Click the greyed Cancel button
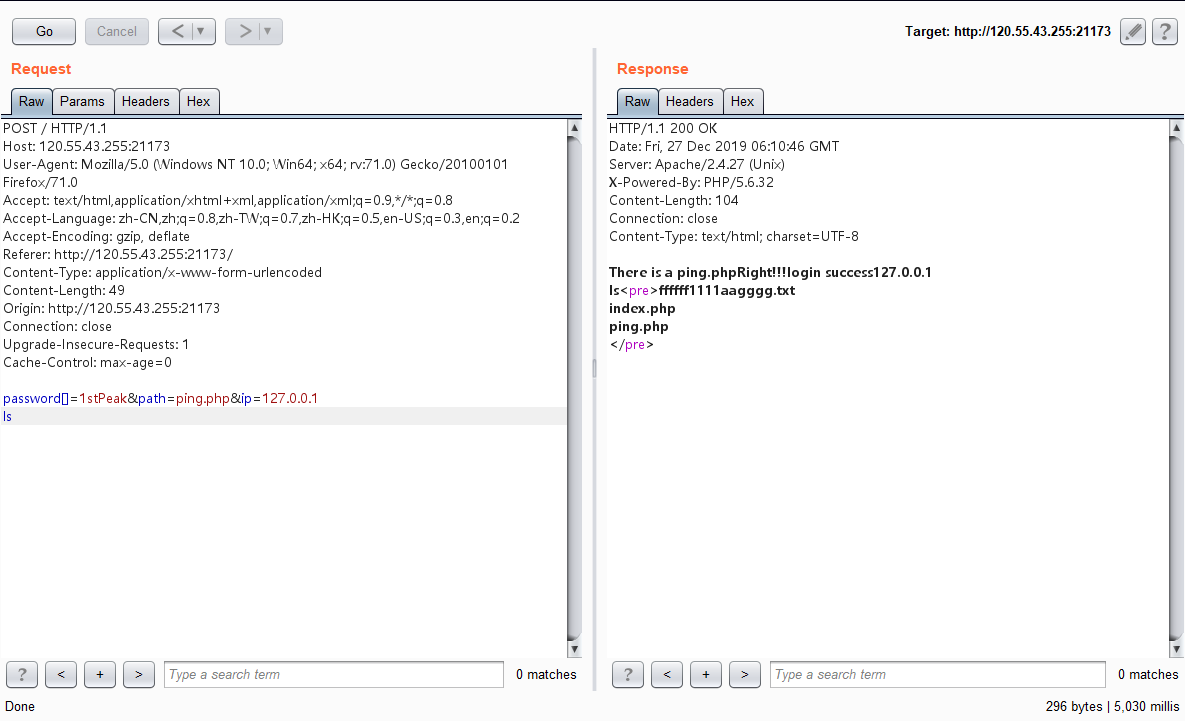The width and height of the screenshot is (1185, 721). pyautogui.click(x=116, y=31)
